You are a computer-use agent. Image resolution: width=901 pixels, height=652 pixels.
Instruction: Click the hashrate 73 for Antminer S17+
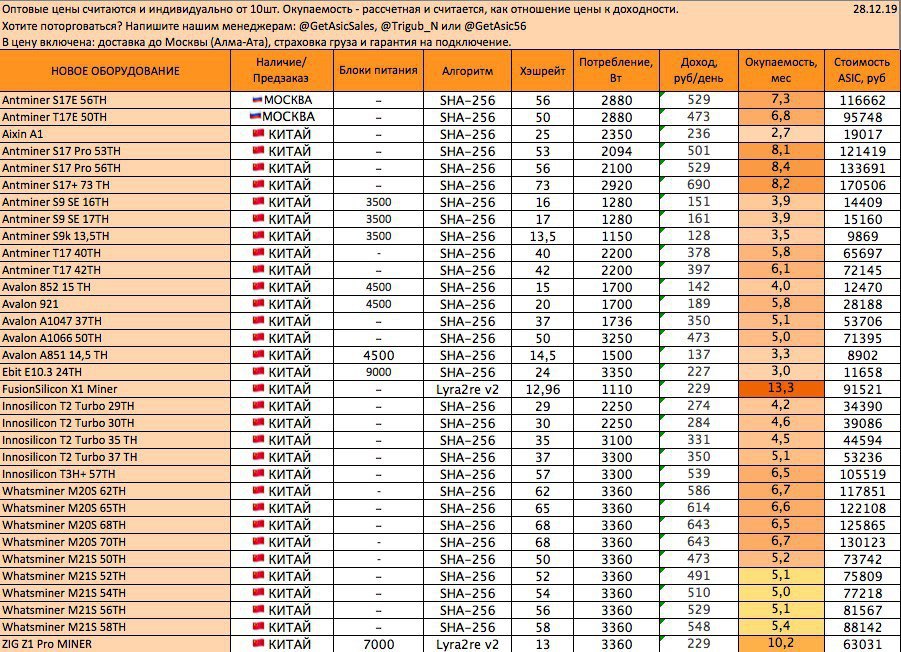tap(542, 185)
